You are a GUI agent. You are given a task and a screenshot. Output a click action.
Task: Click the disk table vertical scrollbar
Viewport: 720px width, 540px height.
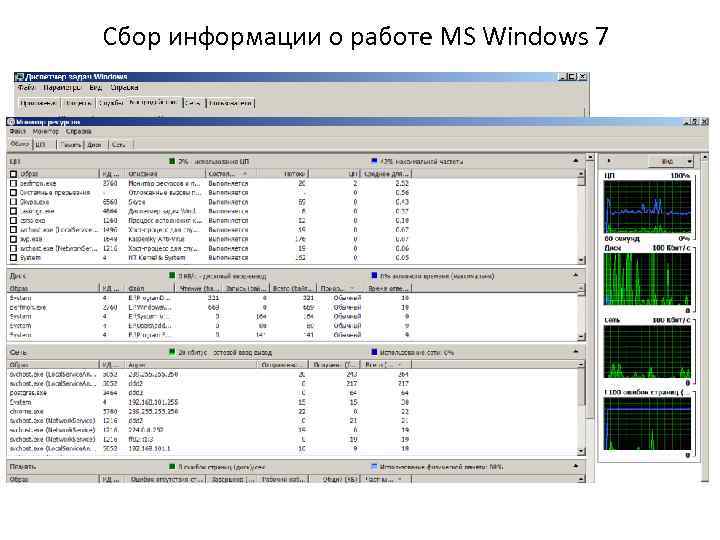coord(581,312)
